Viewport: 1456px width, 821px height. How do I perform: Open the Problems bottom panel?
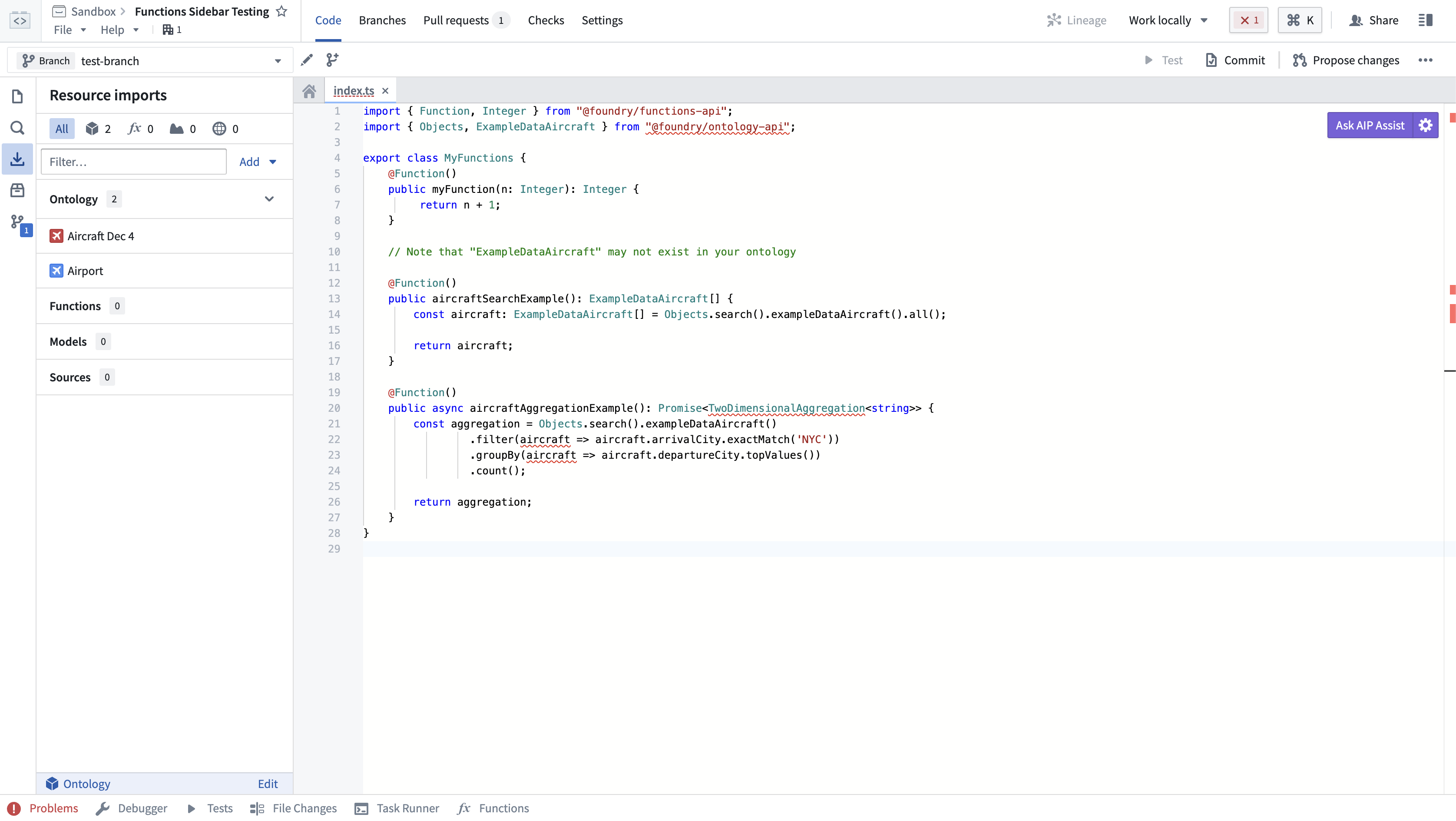[43, 808]
